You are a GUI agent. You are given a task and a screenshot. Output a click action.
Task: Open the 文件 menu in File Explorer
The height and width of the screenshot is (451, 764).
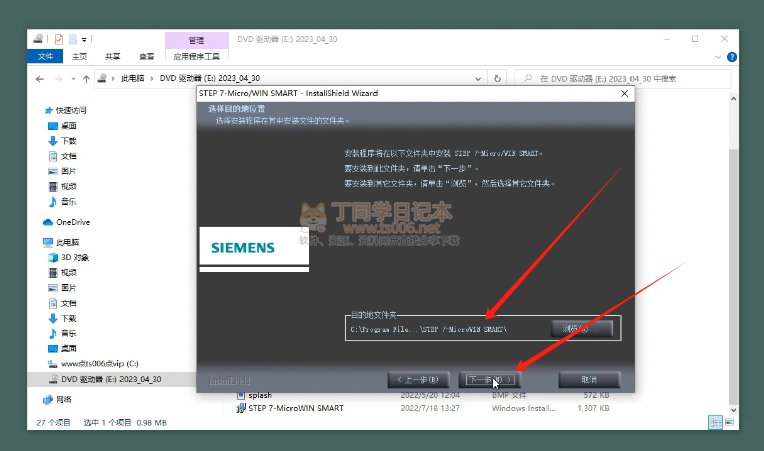45,56
